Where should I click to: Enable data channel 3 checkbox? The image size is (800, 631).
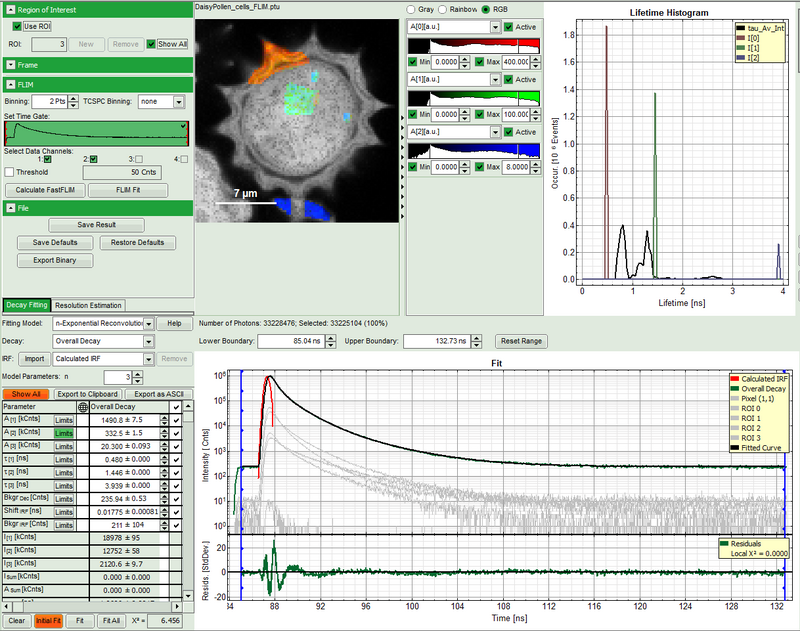(140, 158)
